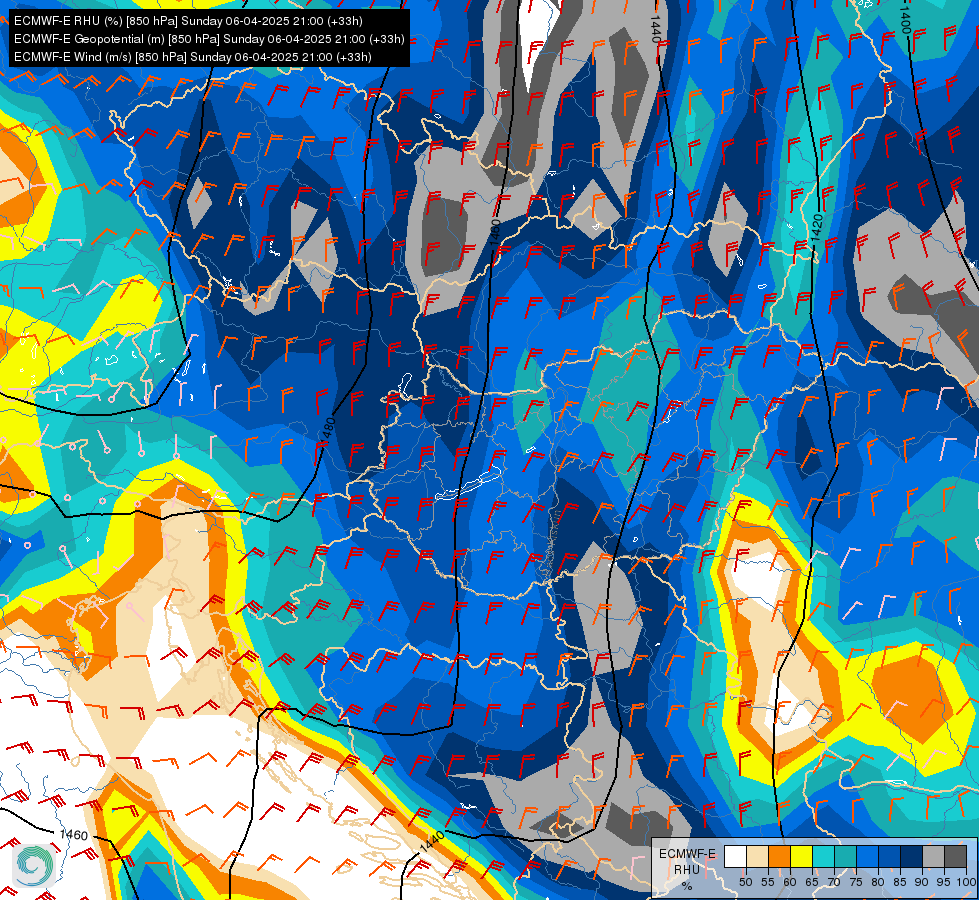Click the legend tick value 70
The height and width of the screenshot is (900, 979).
(834, 882)
